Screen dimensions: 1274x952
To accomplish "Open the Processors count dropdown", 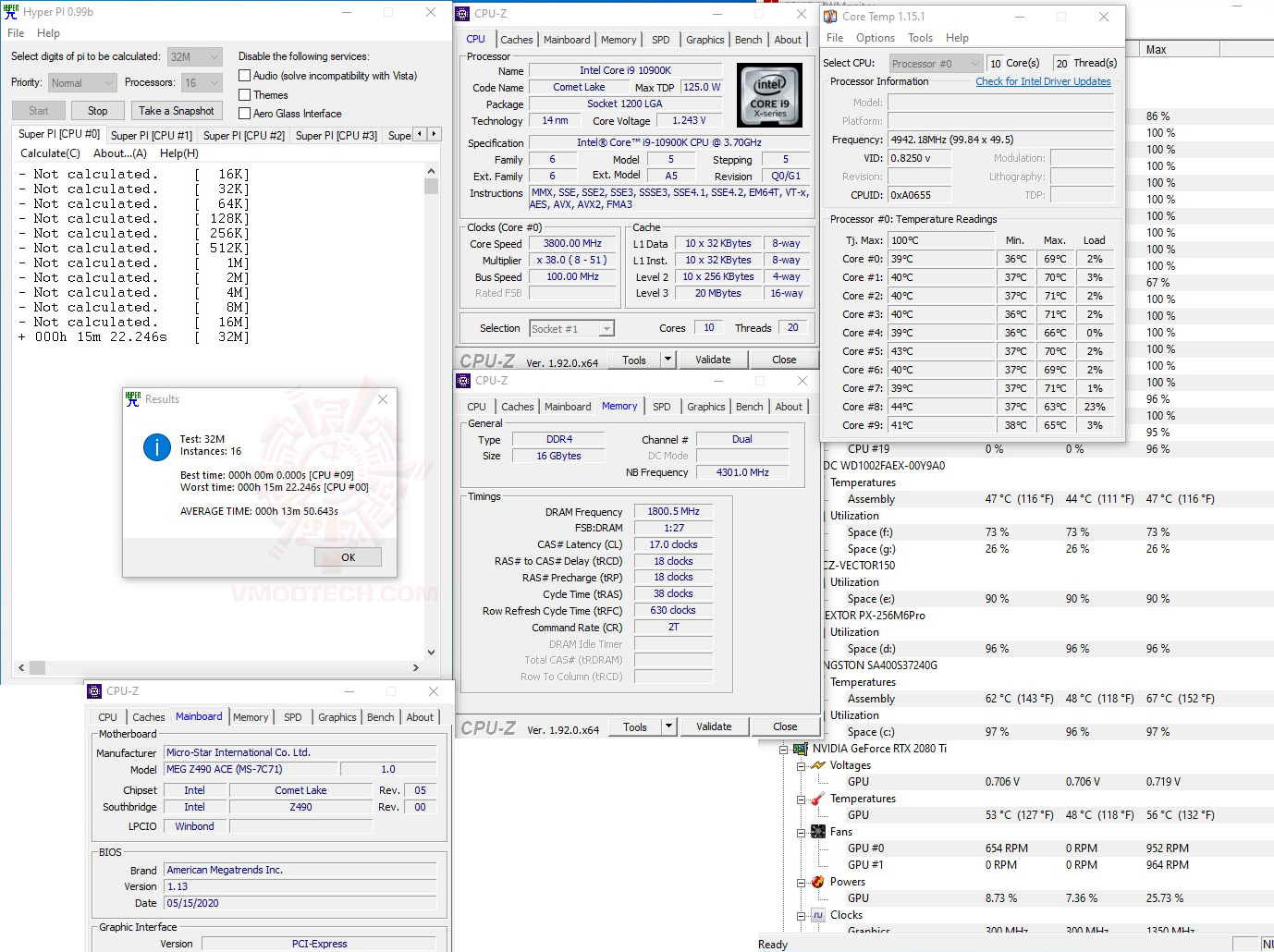I will tap(202, 82).
